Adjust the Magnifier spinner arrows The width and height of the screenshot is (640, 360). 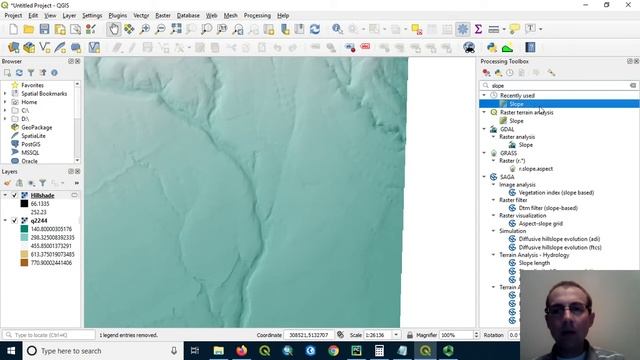coord(476,335)
